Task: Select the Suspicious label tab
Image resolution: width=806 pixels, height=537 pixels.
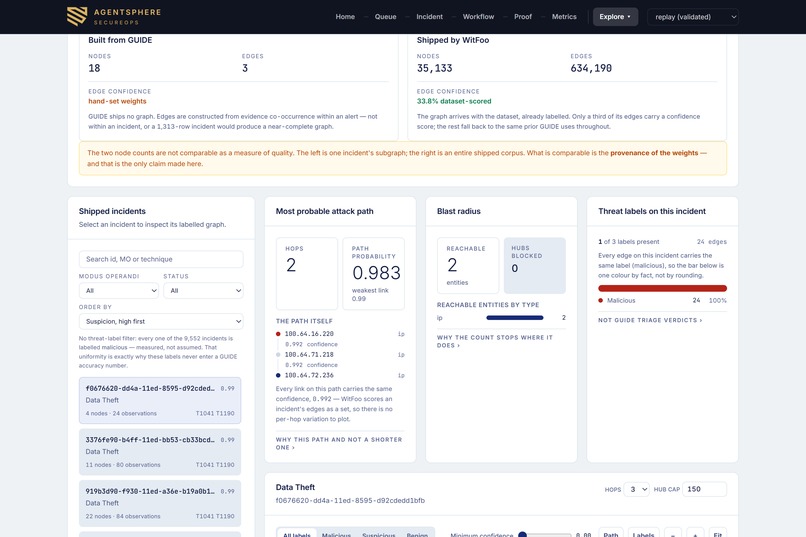Action: [379, 534]
